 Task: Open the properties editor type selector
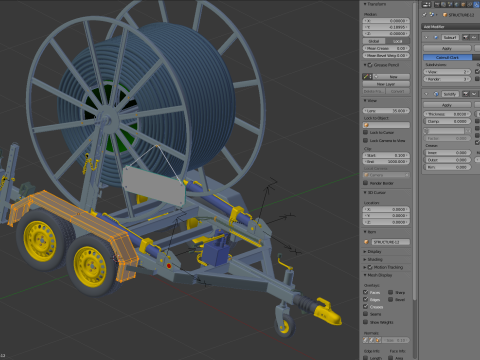pyautogui.click(x=426, y=5)
